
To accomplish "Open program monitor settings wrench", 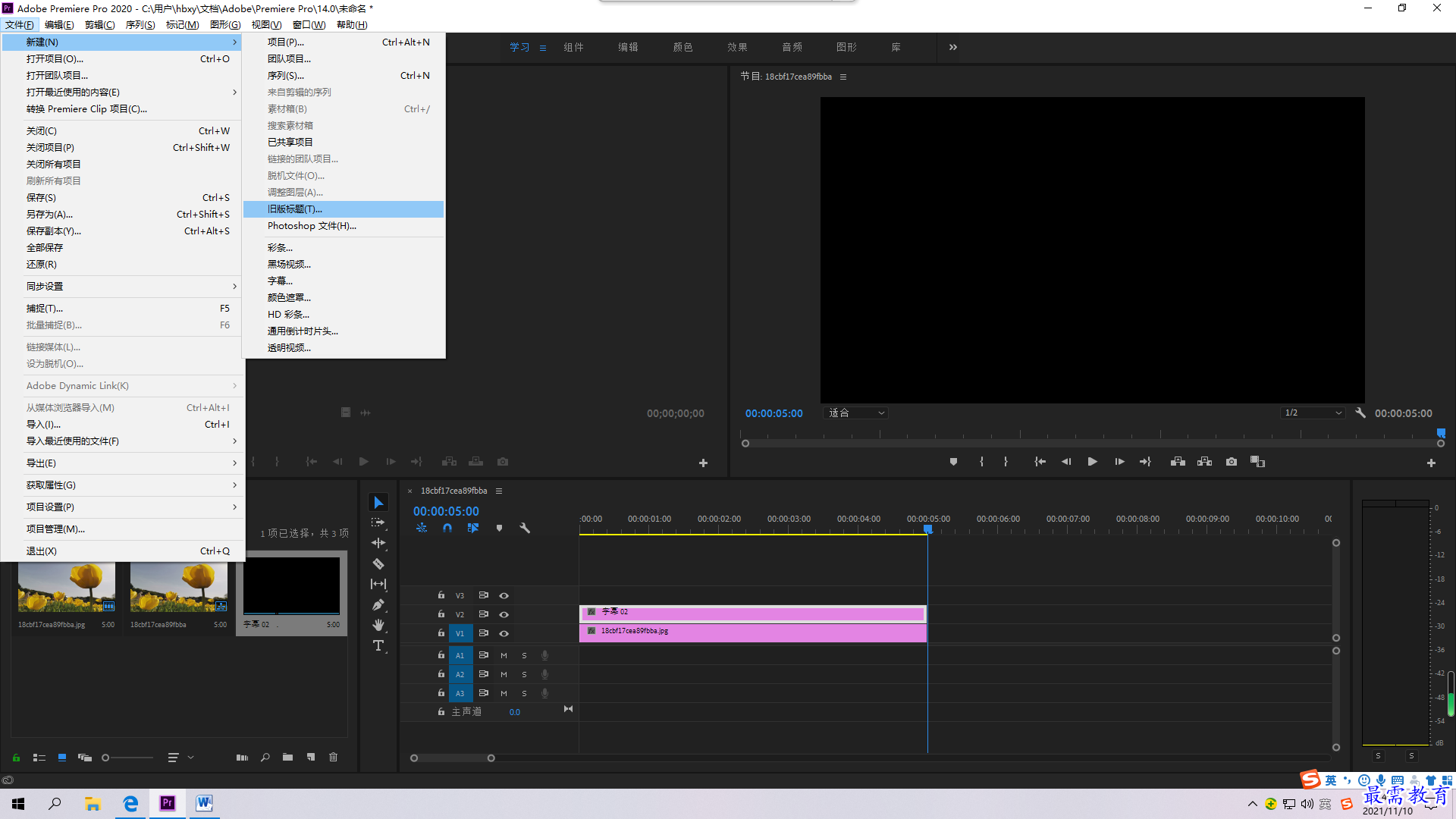I will (x=1360, y=413).
